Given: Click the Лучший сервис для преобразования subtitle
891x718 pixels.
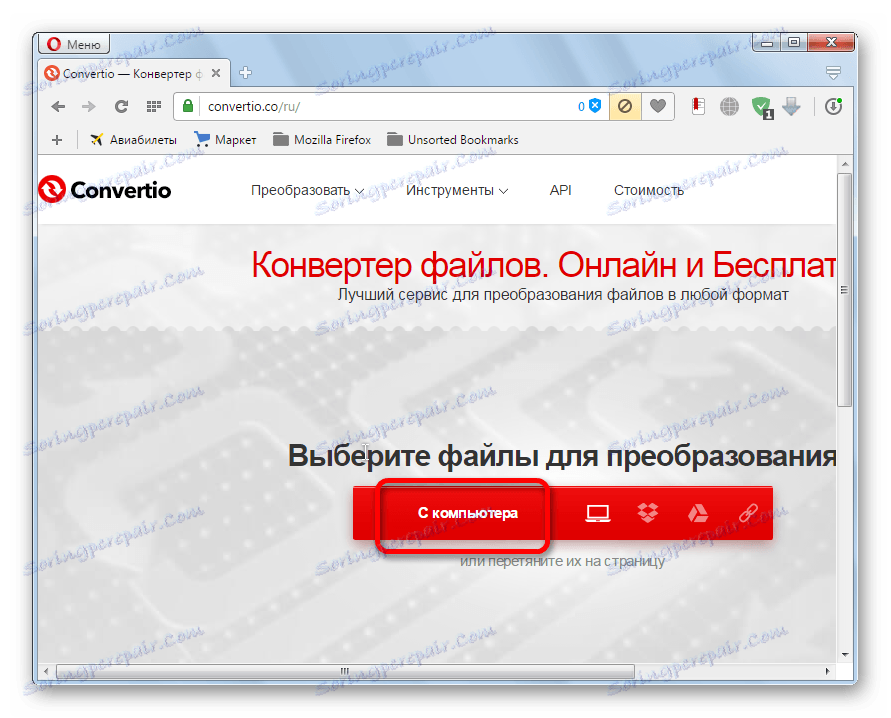Looking at the screenshot, I should tap(563, 294).
